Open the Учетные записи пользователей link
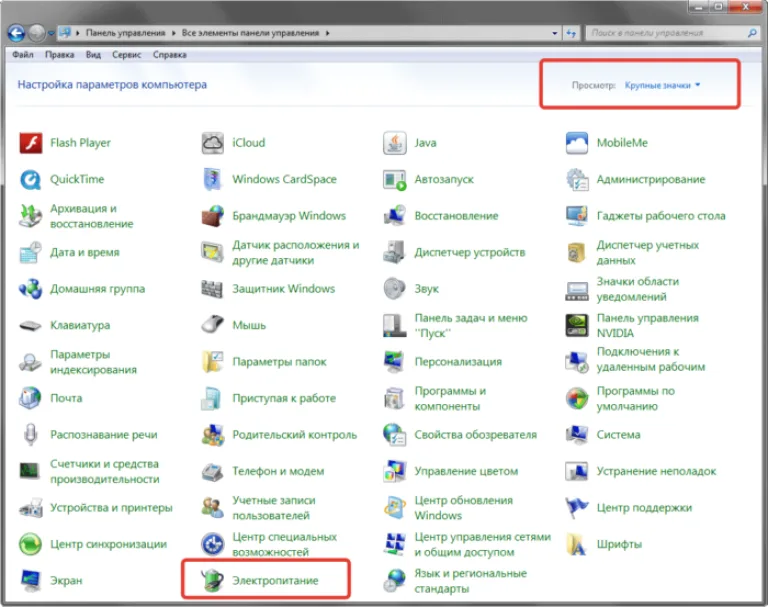The image size is (768, 607). coord(274,508)
